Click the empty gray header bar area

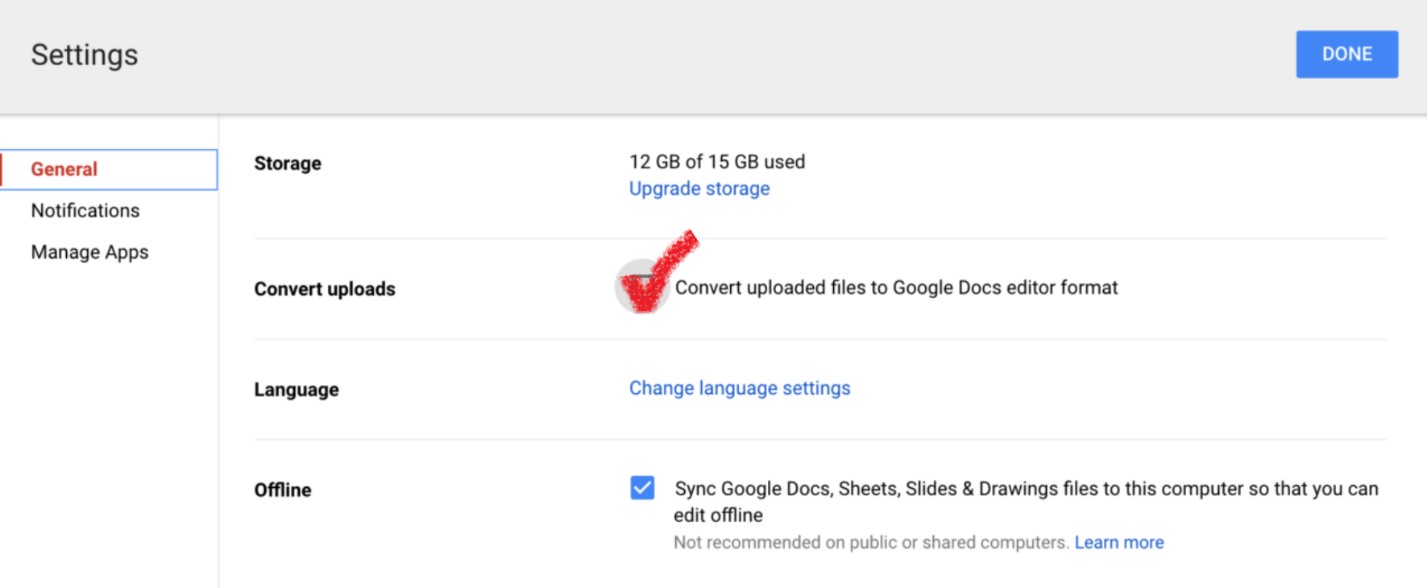point(700,54)
